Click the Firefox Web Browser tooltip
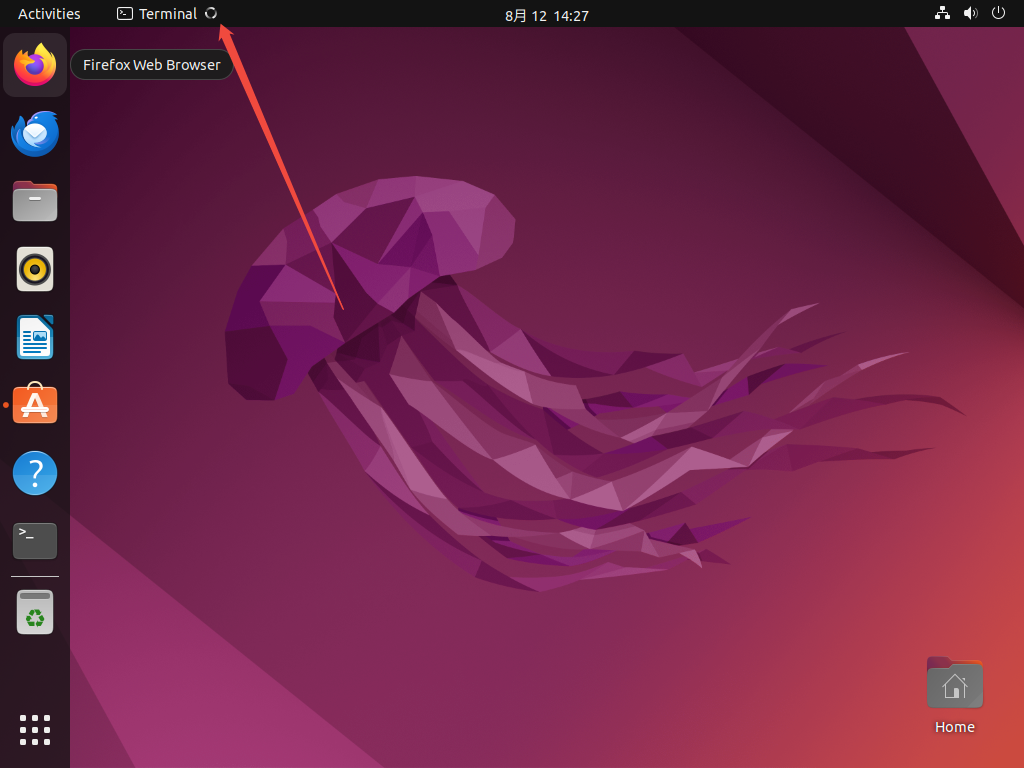 [x=152, y=65]
